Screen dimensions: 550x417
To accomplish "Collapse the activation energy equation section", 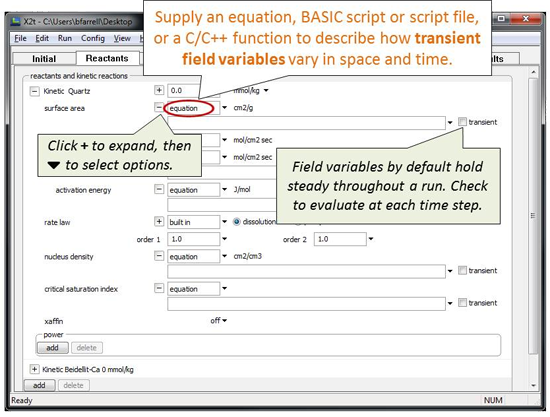I will pyautogui.click(x=159, y=189).
